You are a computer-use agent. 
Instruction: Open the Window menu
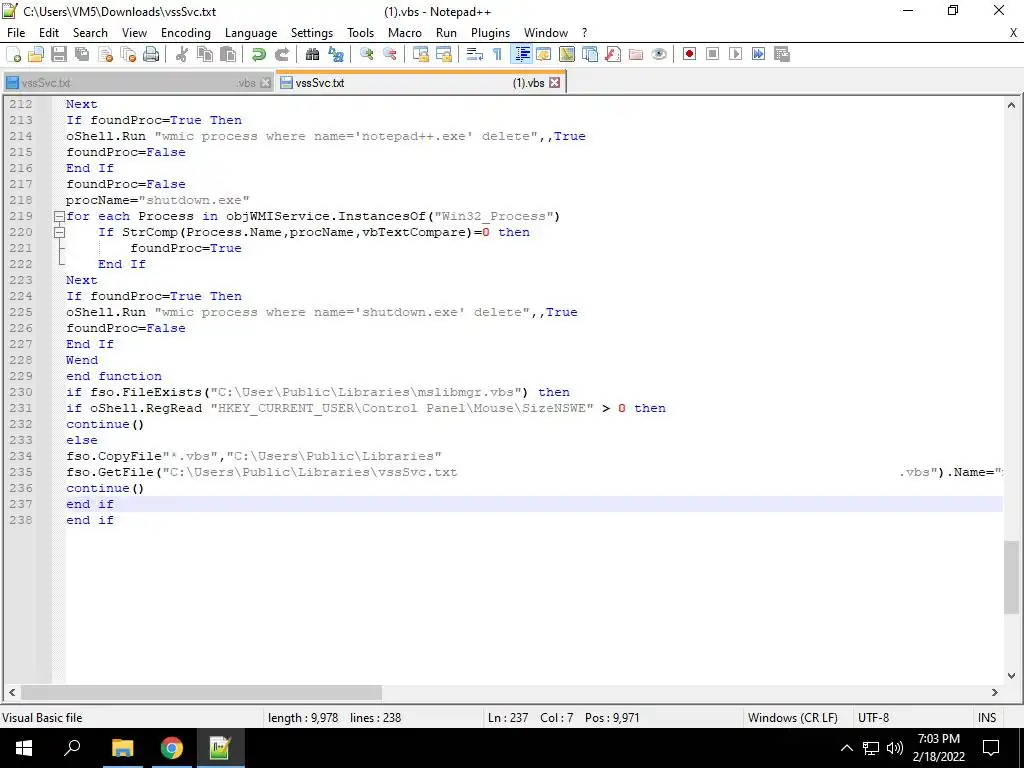coord(546,33)
